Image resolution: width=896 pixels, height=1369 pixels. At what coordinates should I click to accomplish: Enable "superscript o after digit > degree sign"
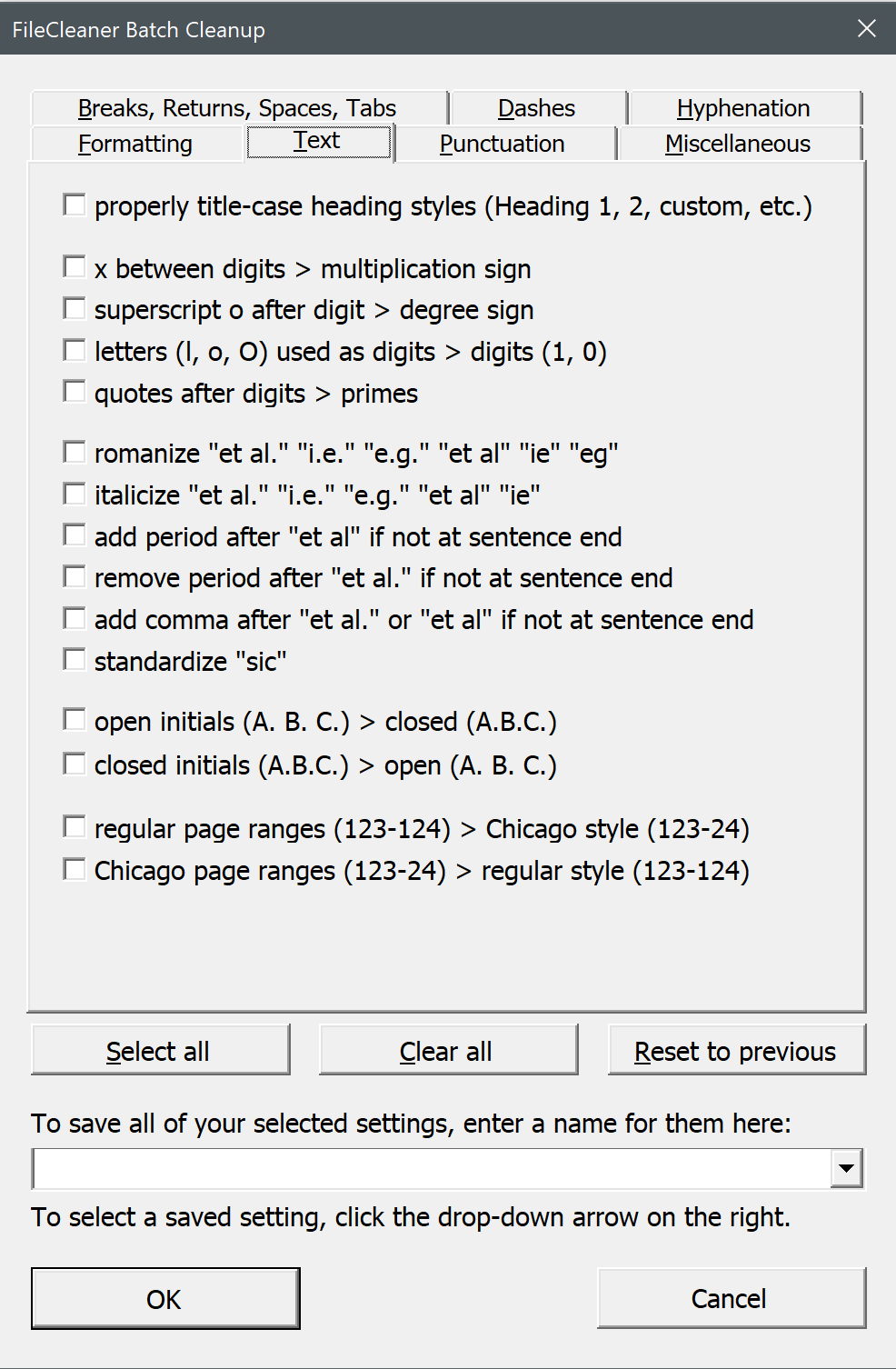(75, 308)
